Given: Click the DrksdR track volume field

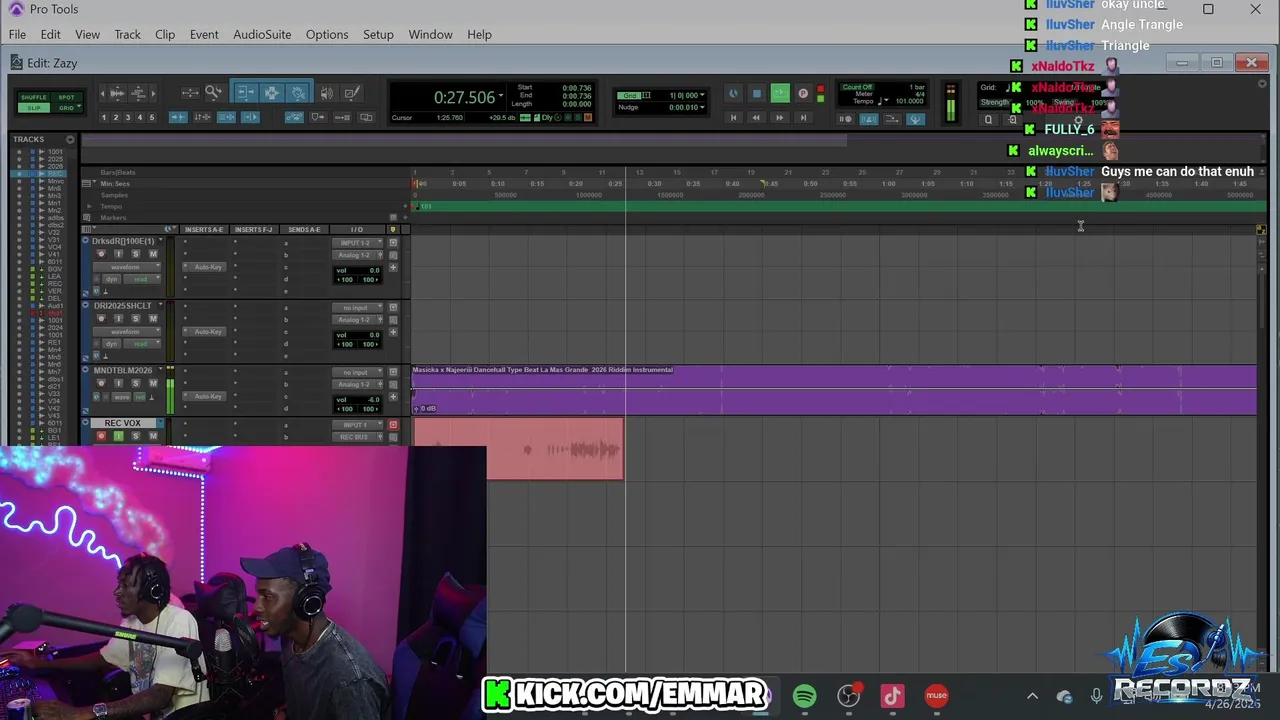Looking at the screenshot, I should pos(357,270).
